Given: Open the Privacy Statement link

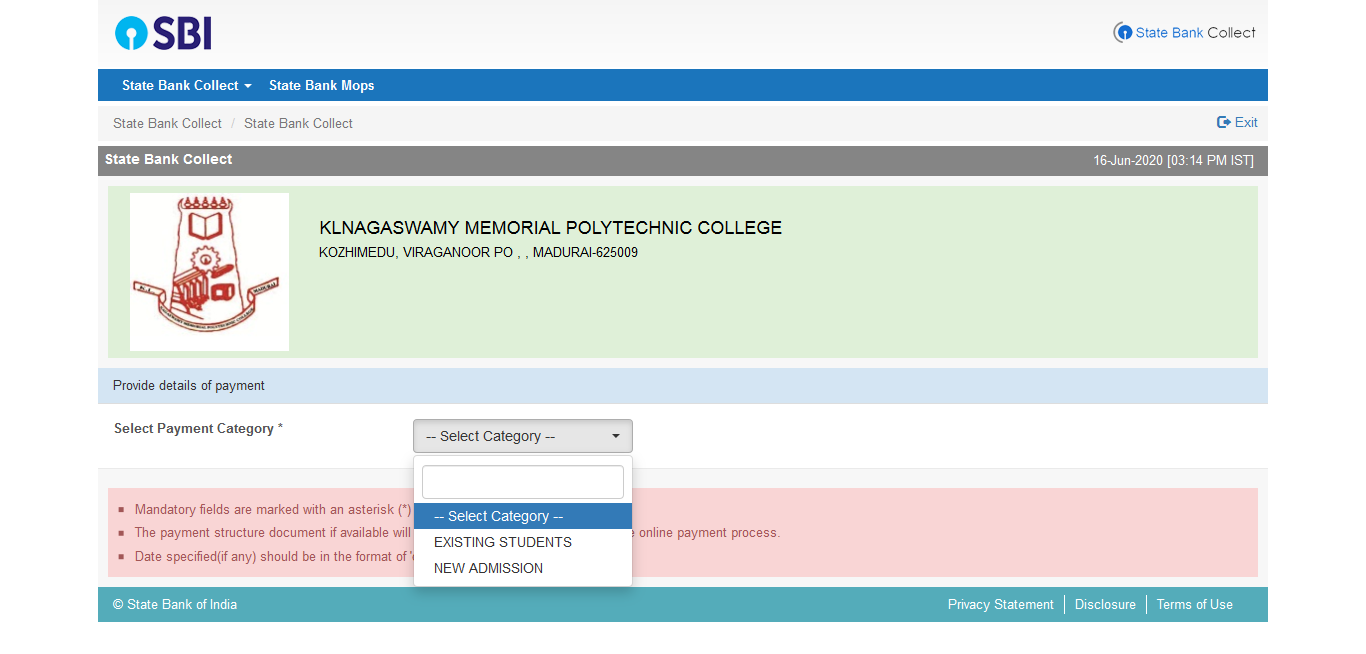Looking at the screenshot, I should click(x=1001, y=605).
